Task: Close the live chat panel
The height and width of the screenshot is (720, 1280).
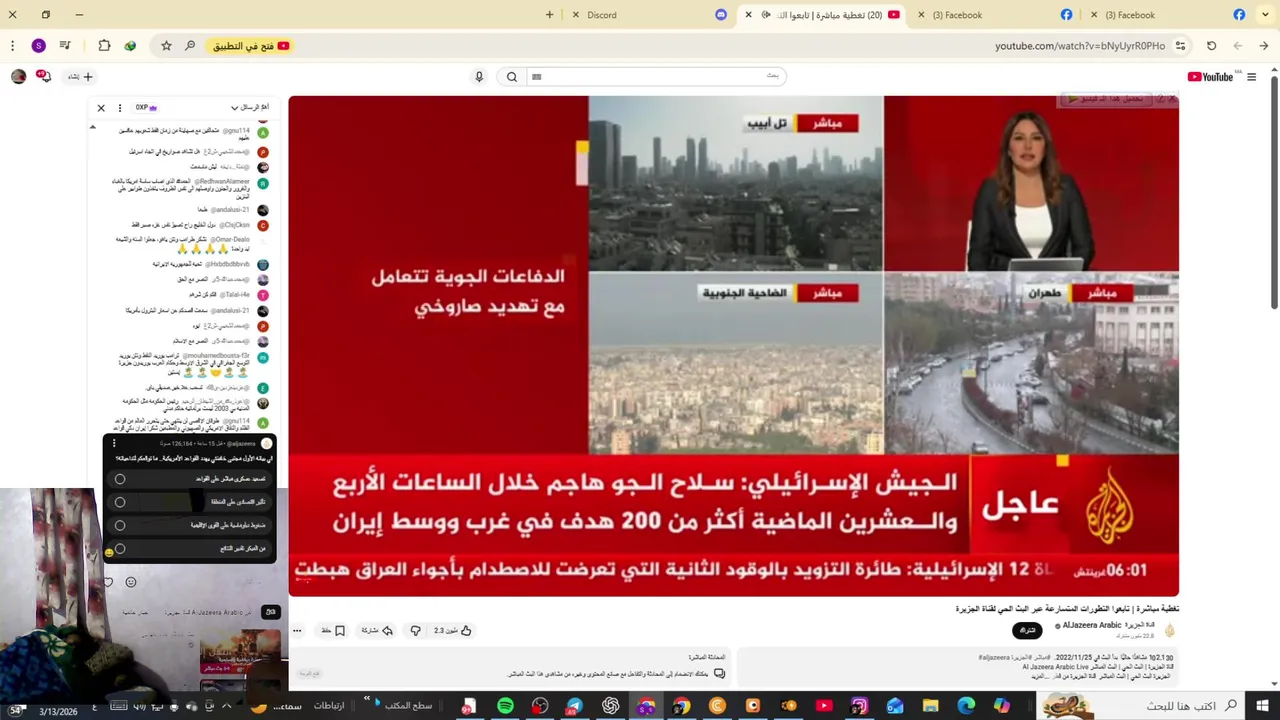Action: (101, 107)
